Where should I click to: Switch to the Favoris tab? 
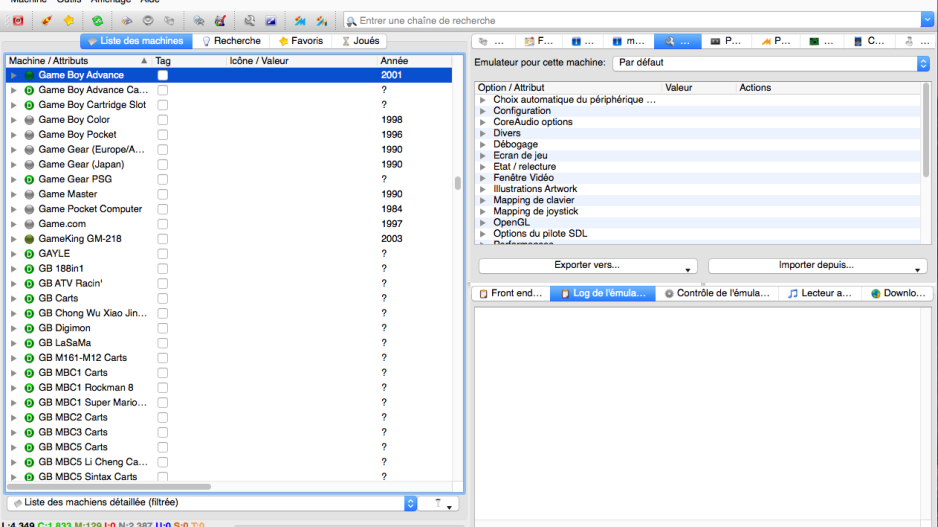(301, 41)
